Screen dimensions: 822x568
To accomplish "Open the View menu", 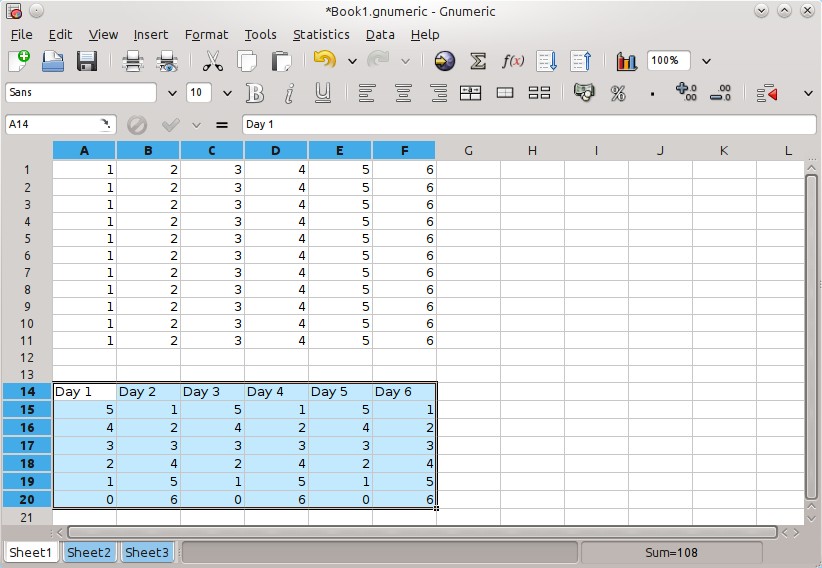I will [103, 35].
